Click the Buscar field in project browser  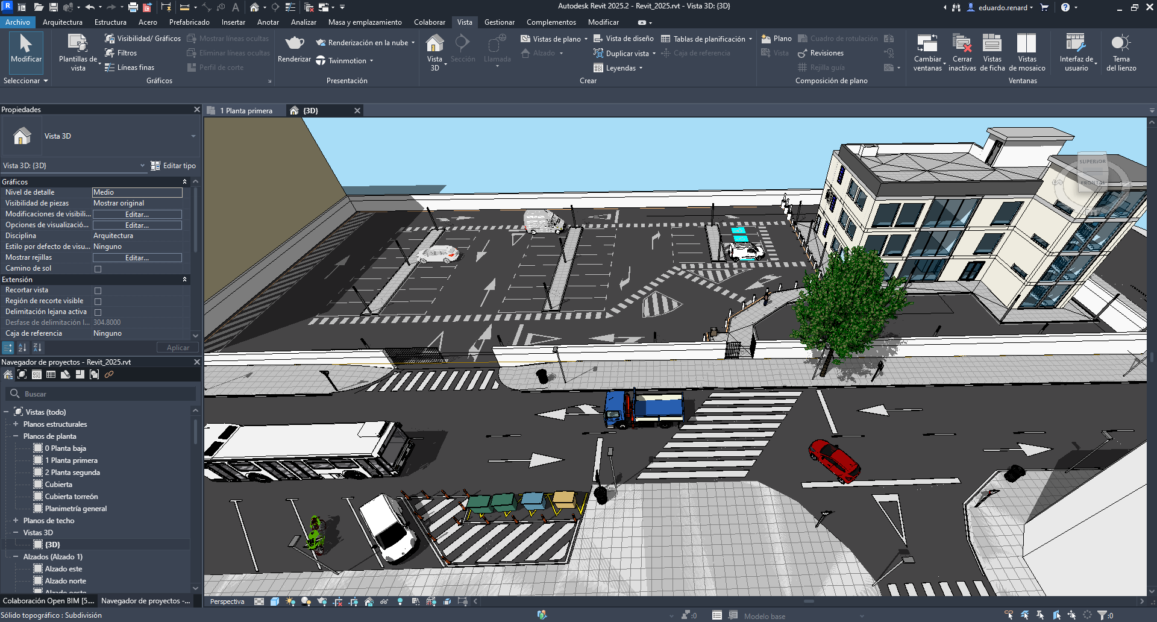(100, 394)
